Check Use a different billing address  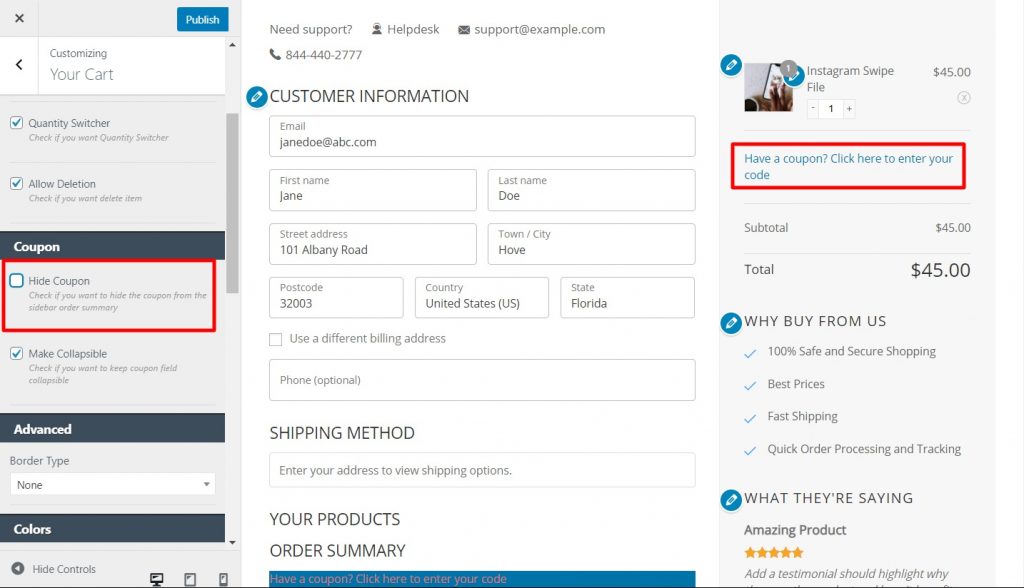point(276,339)
